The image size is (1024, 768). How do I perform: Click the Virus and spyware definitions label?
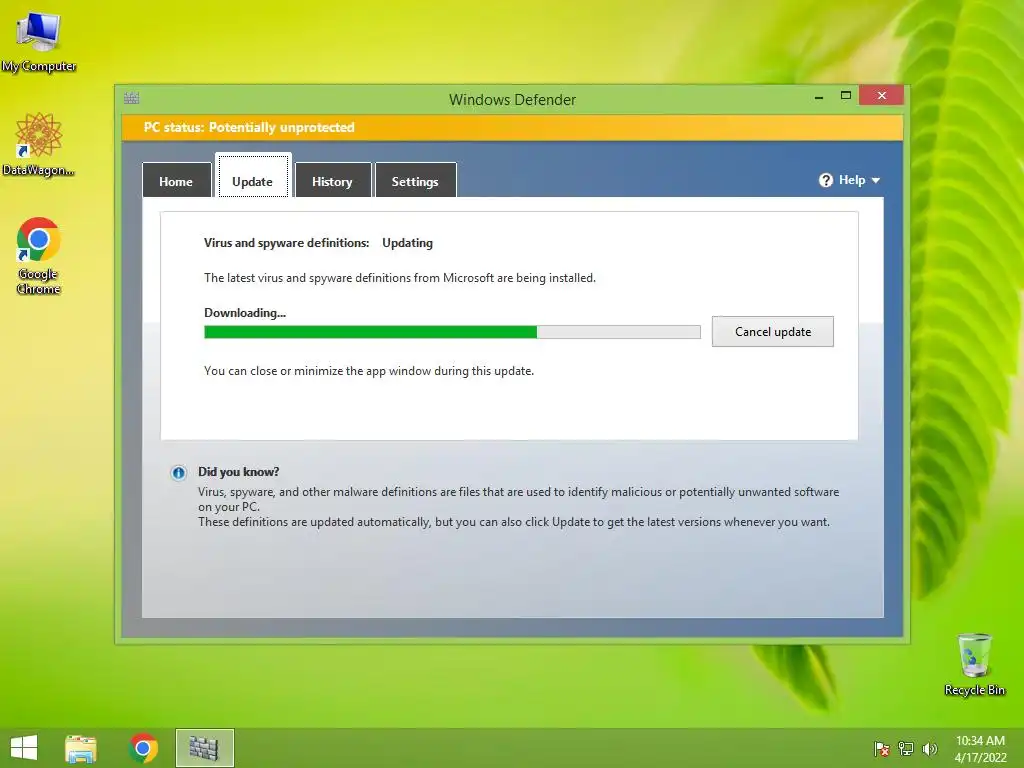click(287, 243)
